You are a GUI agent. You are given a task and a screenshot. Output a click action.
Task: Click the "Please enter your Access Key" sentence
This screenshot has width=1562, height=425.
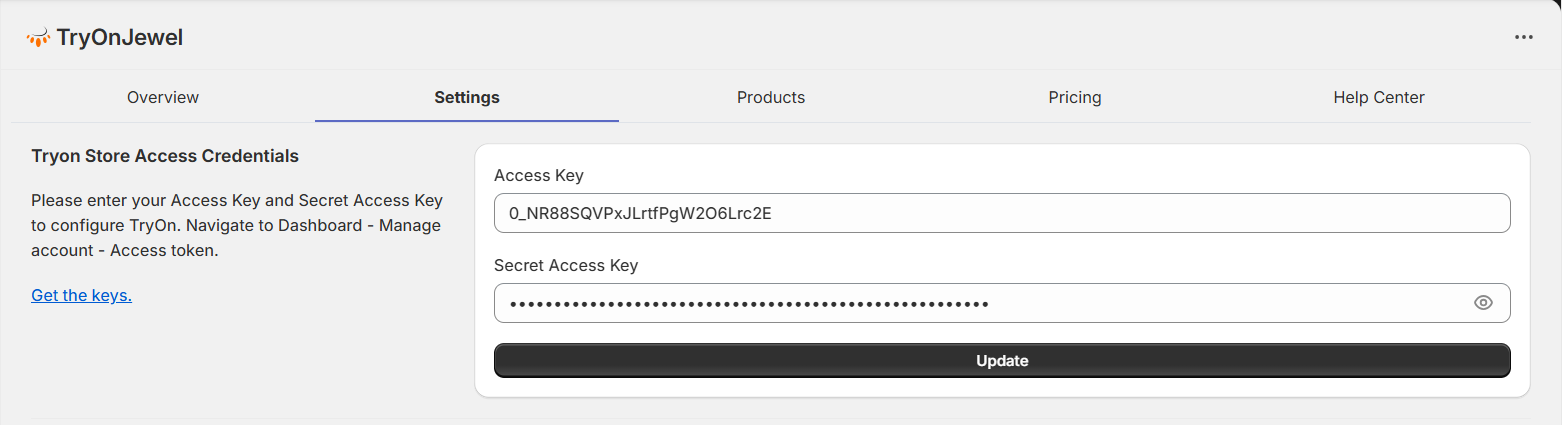click(236, 200)
